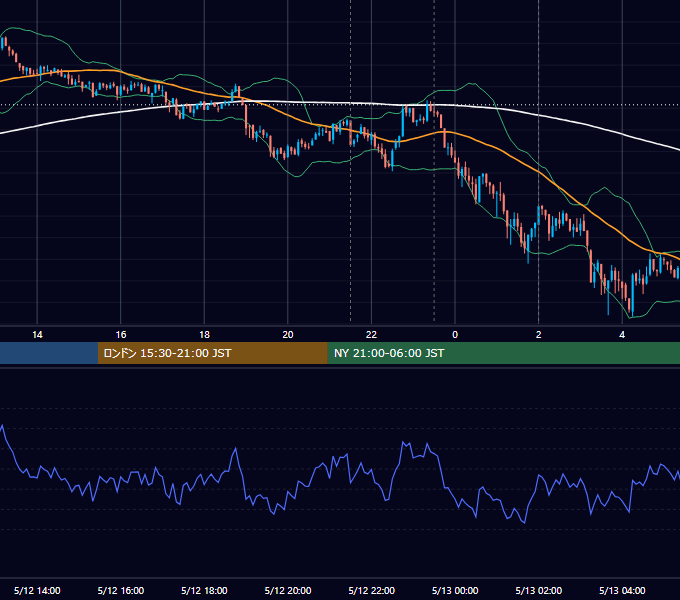Click the blue session bar before London

[49, 353]
